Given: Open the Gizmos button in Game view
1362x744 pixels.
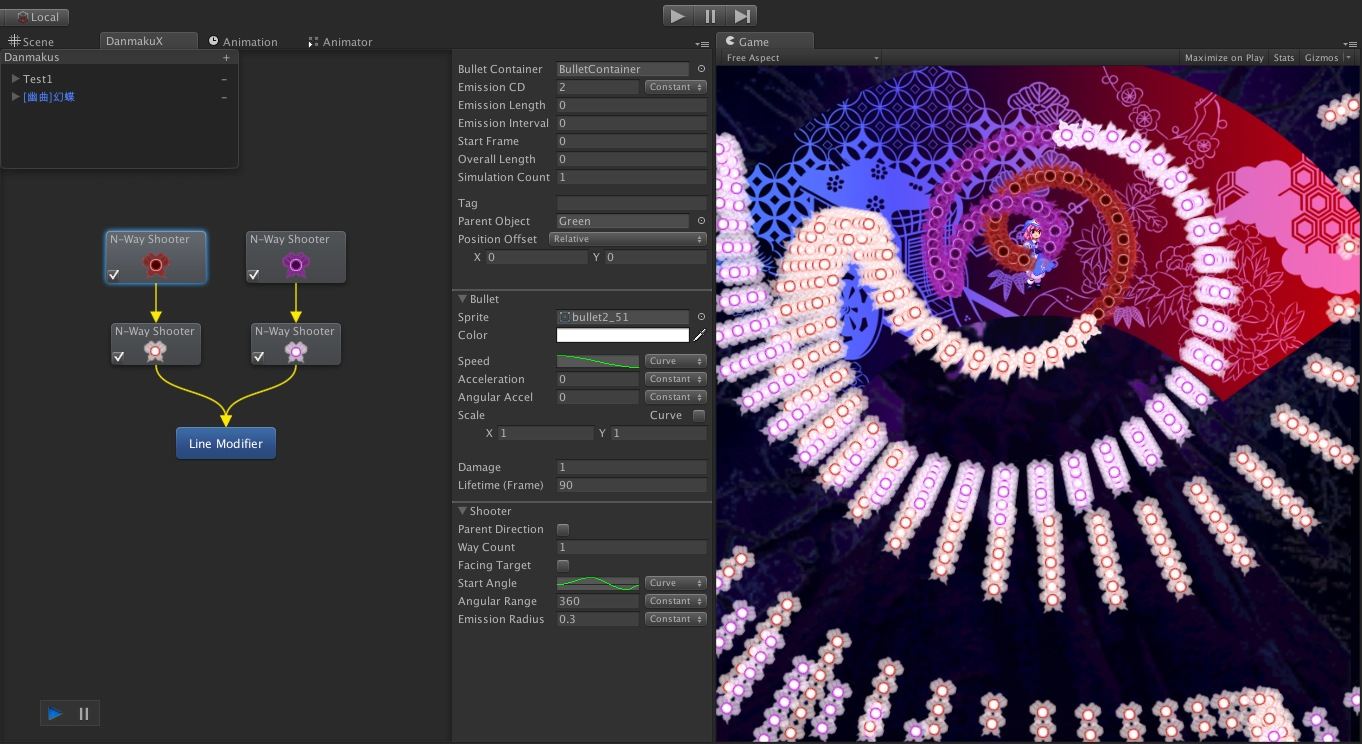Looking at the screenshot, I should [1321, 58].
